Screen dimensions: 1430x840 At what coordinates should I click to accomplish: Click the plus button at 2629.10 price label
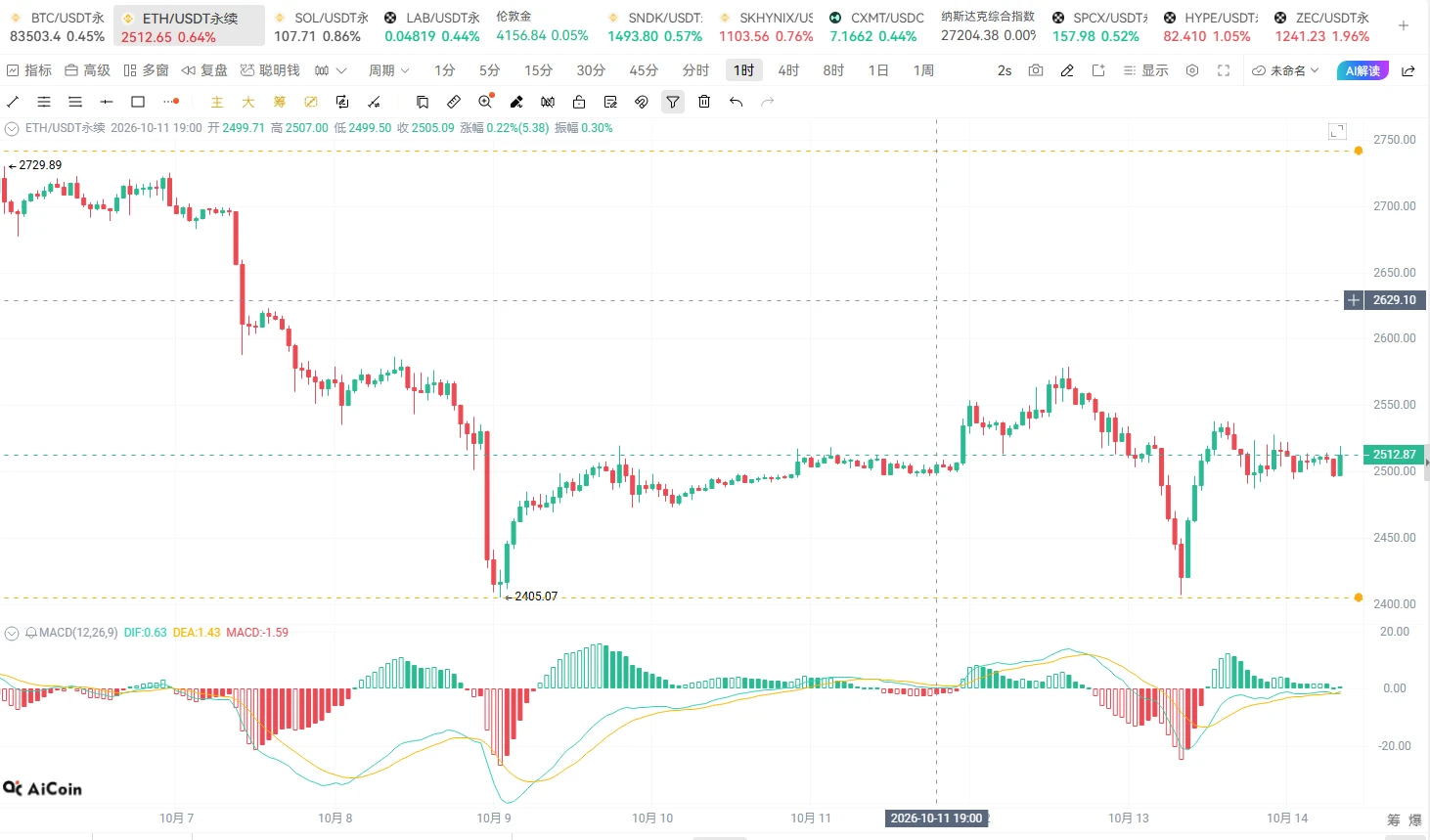point(1354,300)
